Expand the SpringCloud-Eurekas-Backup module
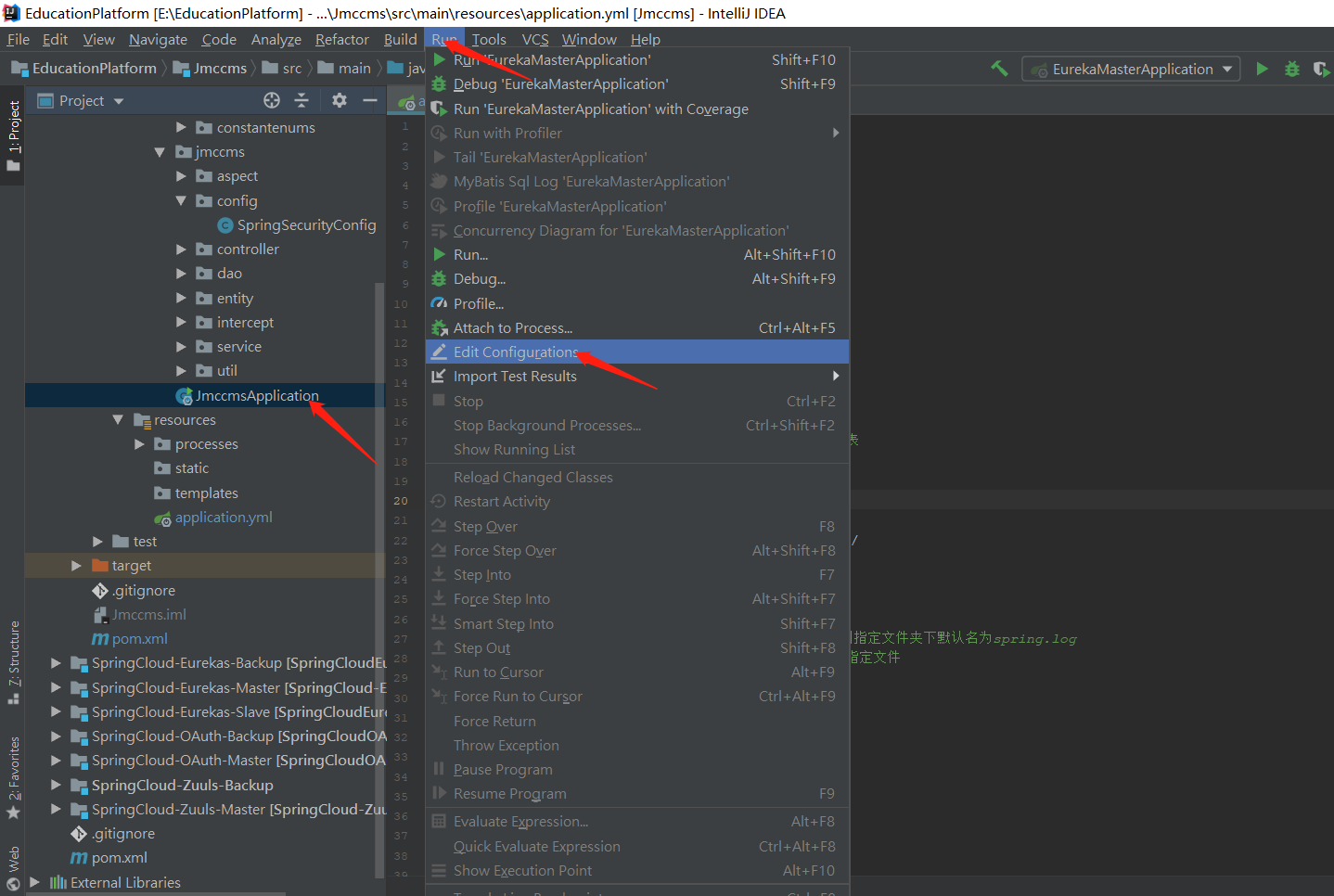 [x=56, y=662]
